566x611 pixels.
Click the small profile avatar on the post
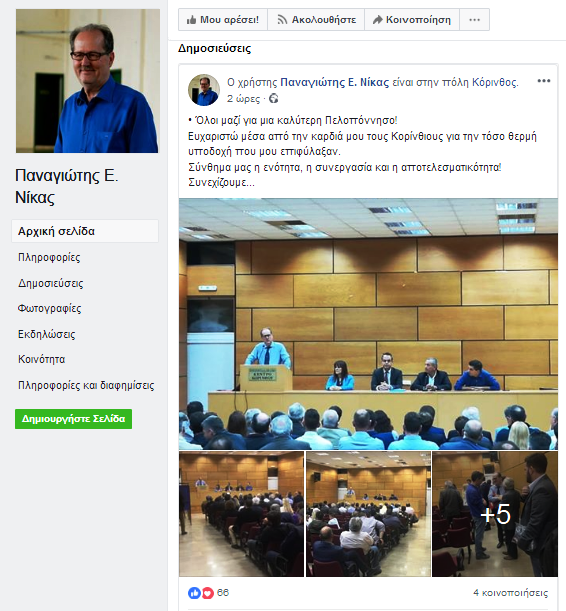[204, 90]
